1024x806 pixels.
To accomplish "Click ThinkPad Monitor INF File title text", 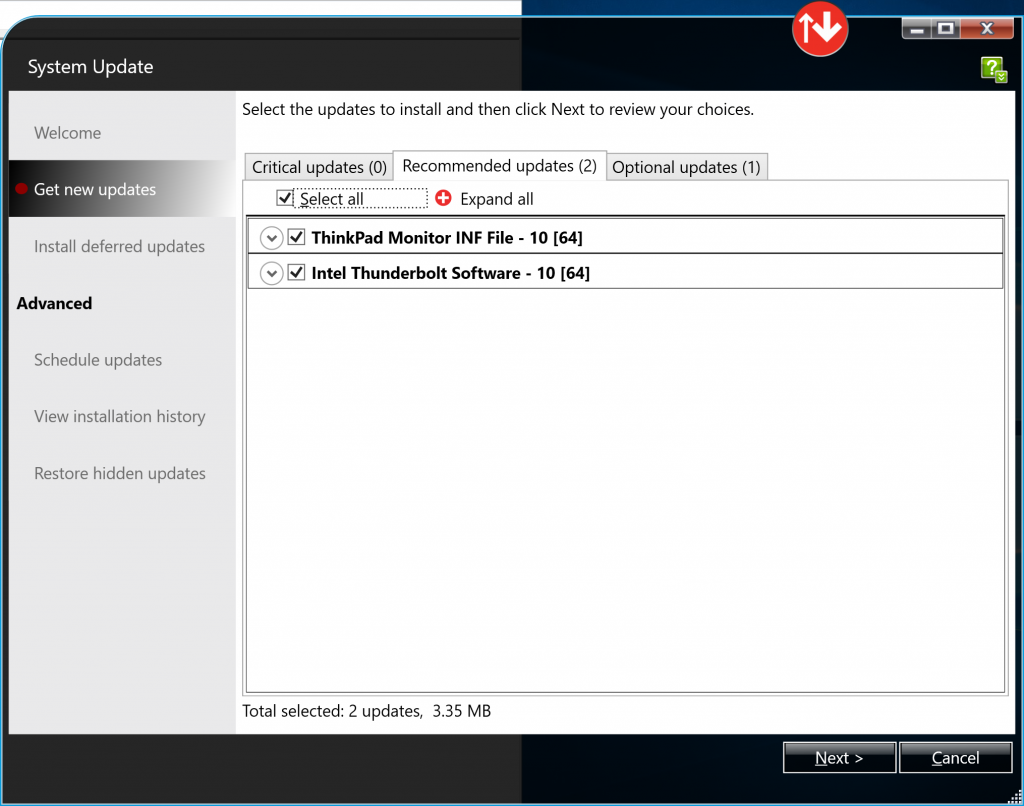I will click(x=447, y=238).
